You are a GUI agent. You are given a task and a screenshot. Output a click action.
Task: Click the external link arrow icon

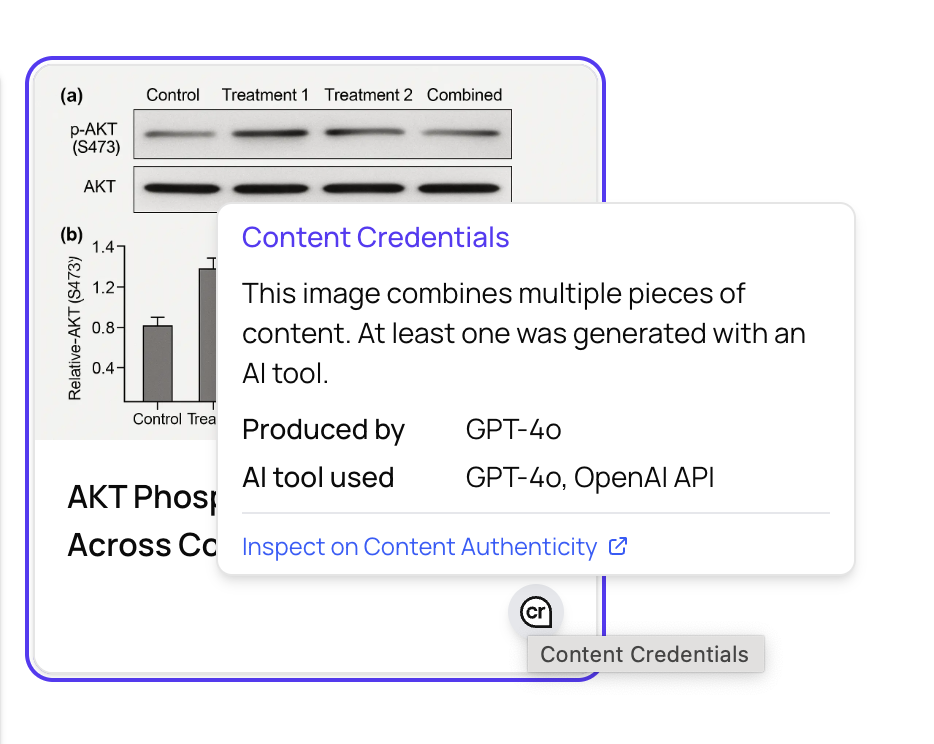(x=618, y=547)
